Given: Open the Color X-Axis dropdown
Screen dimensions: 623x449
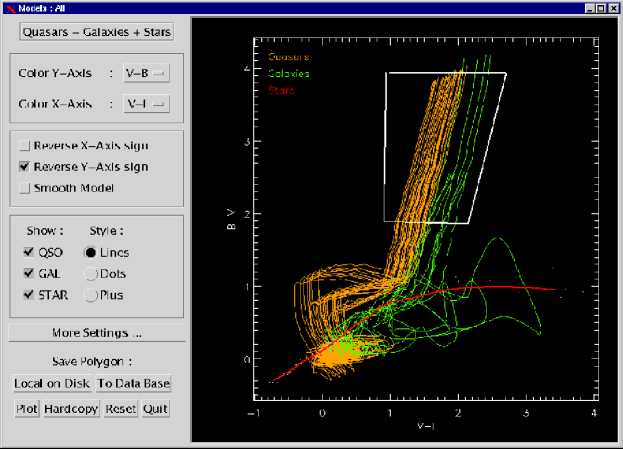Looking at the screenshot, I should 146,102.
